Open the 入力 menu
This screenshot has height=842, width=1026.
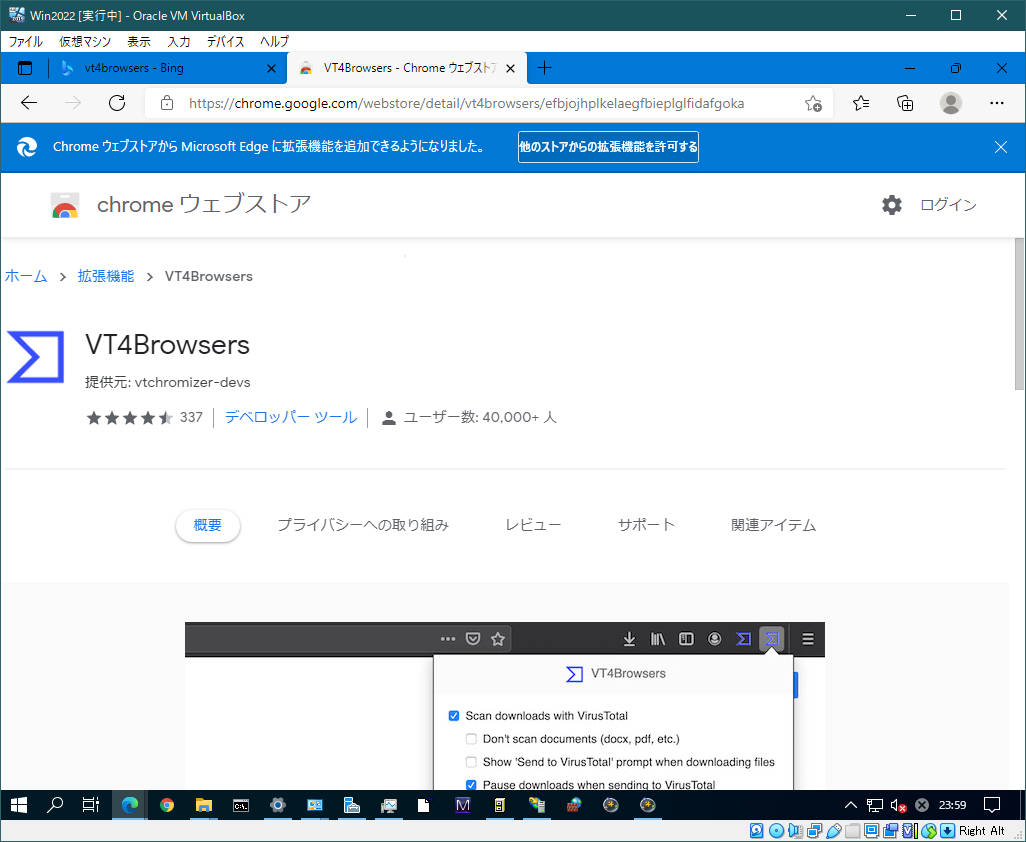[x=179, y=42]
